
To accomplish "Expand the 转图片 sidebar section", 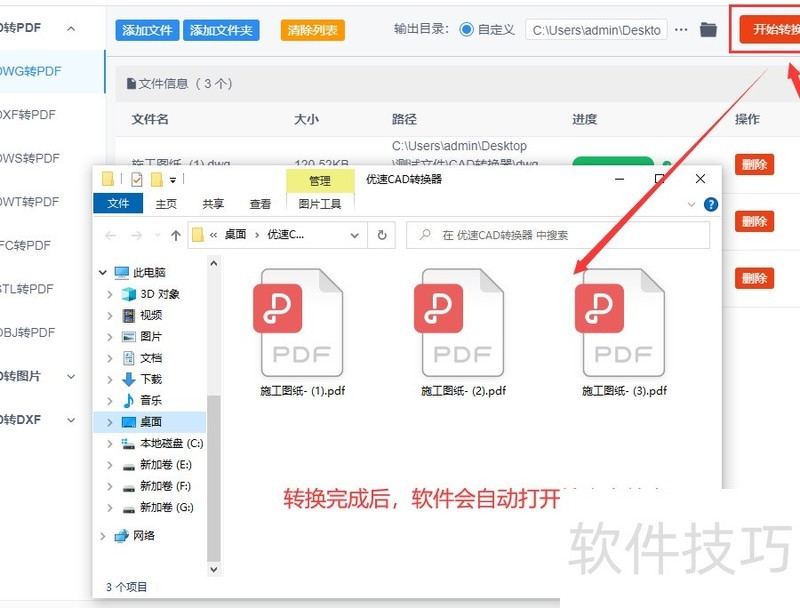I will point(71,376).
